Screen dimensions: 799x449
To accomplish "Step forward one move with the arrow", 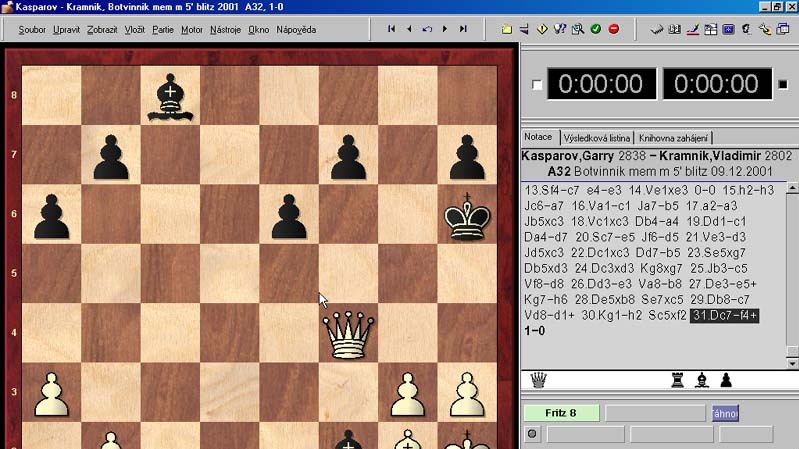I will pyautogui.click(x=445, y=29).
